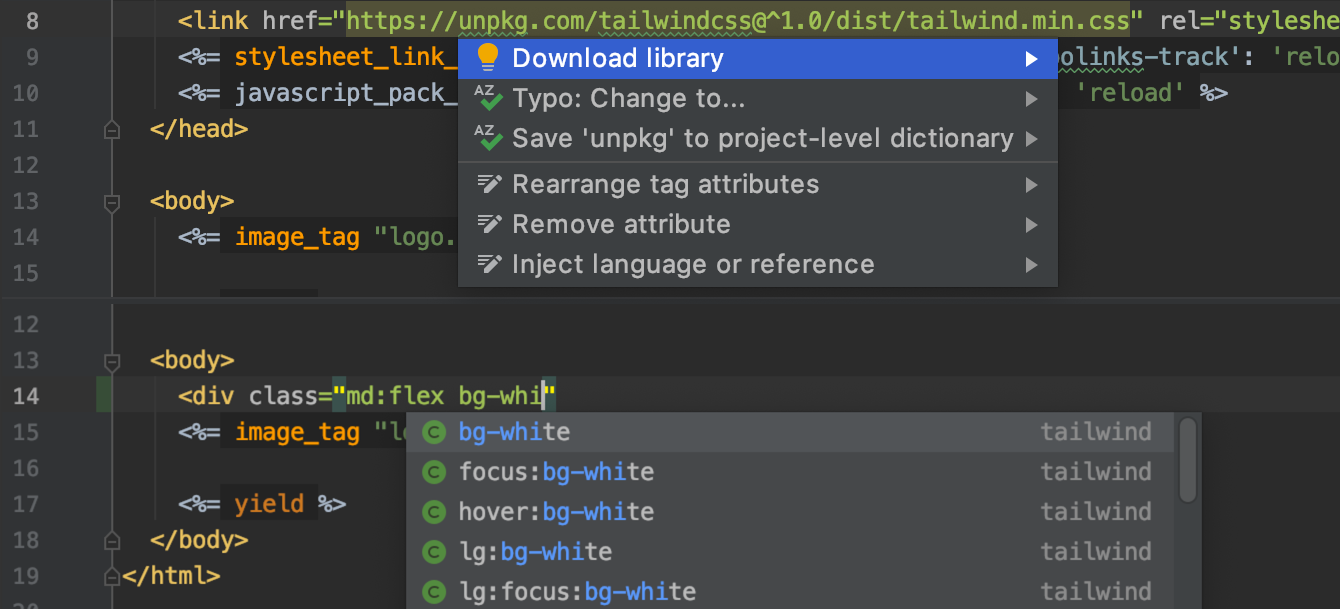Fold the body tag on line 13 upper editor
The height and width of the screenshot is (609, 1340).
(111, 202)
